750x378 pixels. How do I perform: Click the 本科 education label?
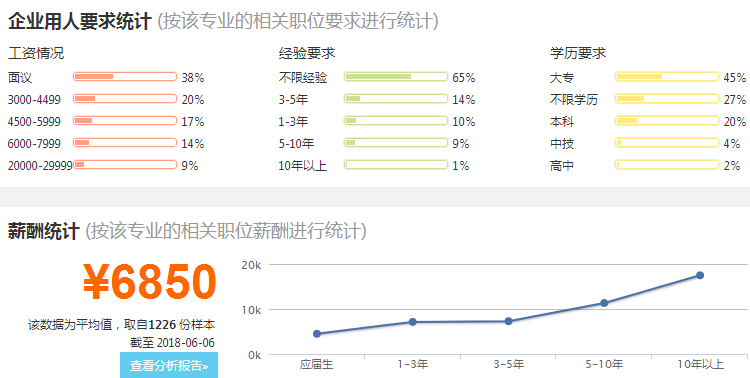tap(562, 122)
